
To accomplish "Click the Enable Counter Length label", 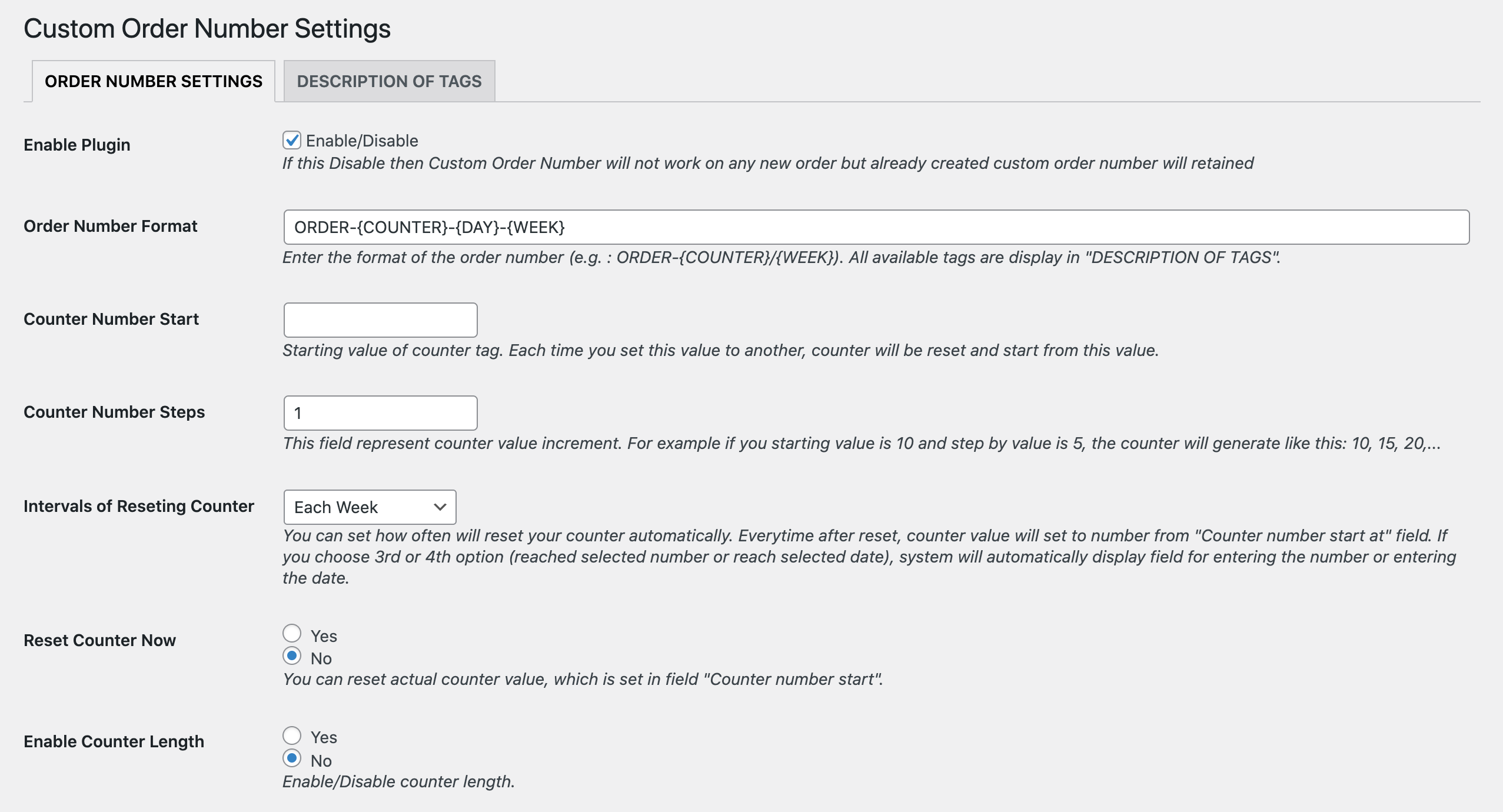I will click(x=114, y=741).
